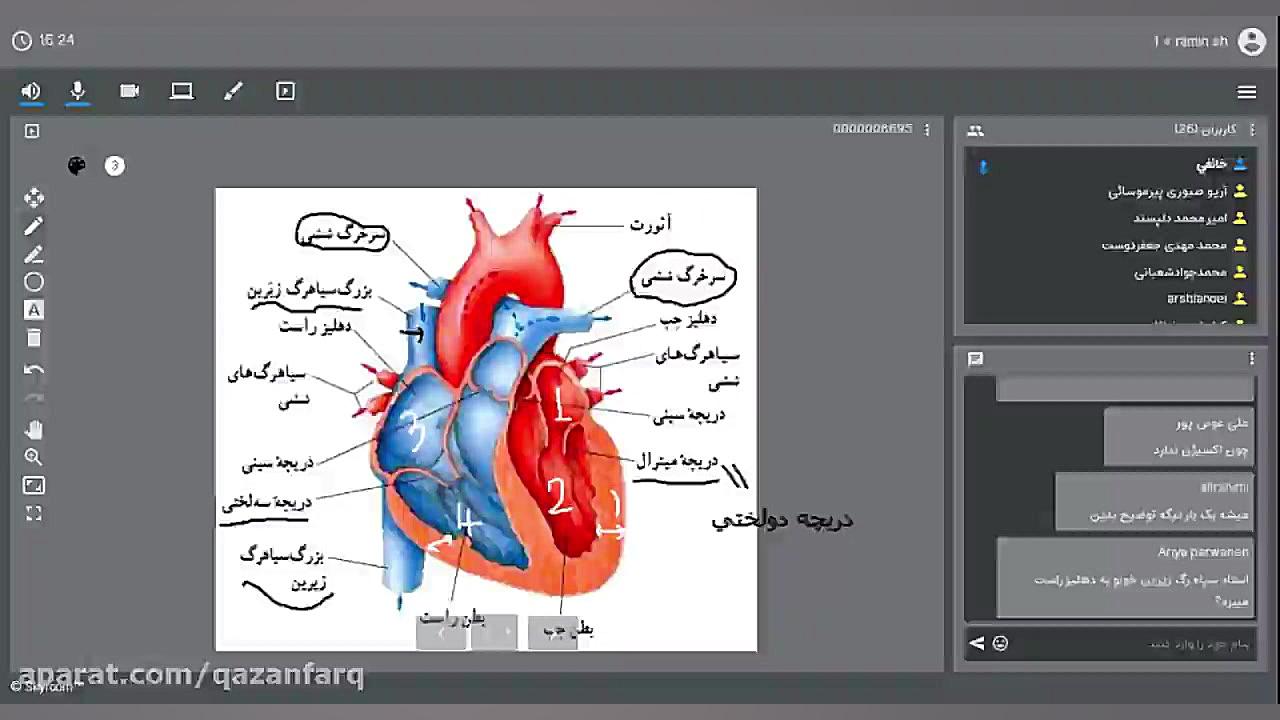Viewport: 1280px width, 720px height.
Task: Select the Zoom magnifier tool
Action: point(34,458)
